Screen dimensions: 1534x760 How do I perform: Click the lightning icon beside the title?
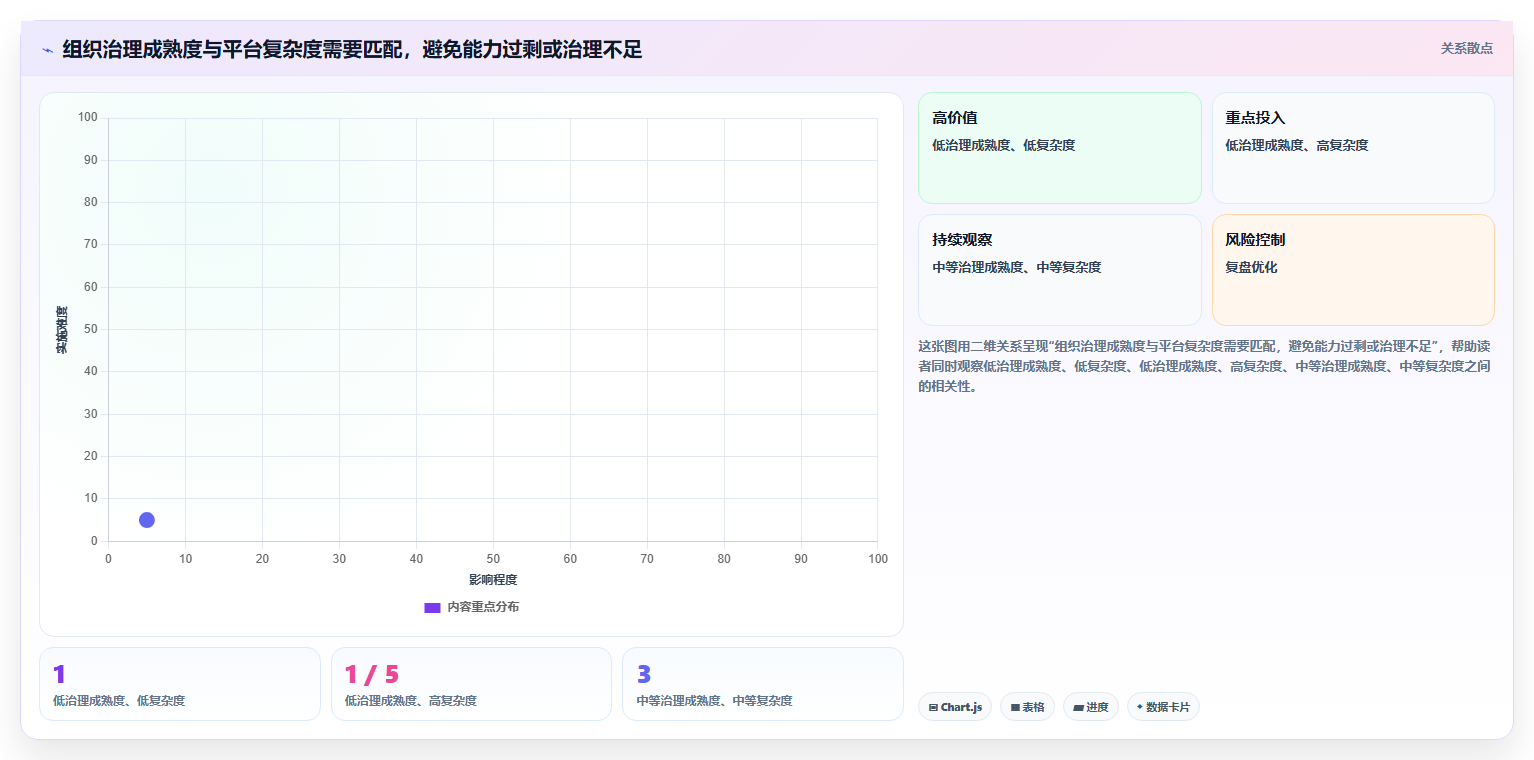48,50
